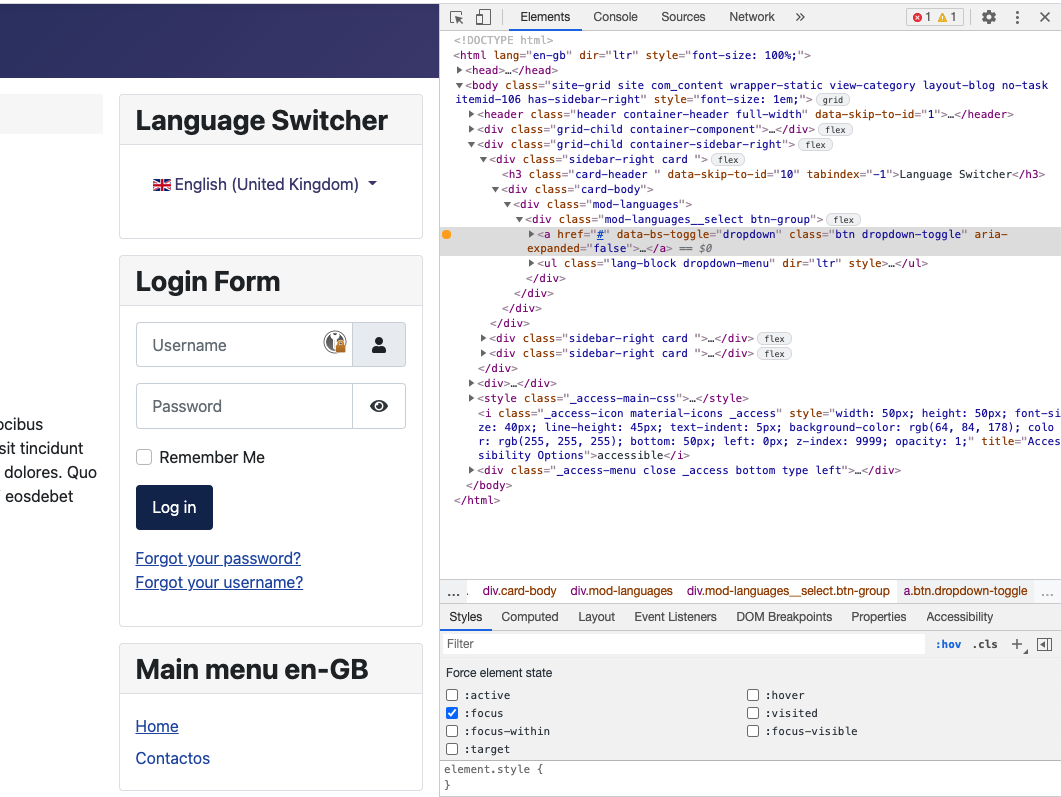Click the Log in button
Screen dimensions: 1061x797
[175, 507]
